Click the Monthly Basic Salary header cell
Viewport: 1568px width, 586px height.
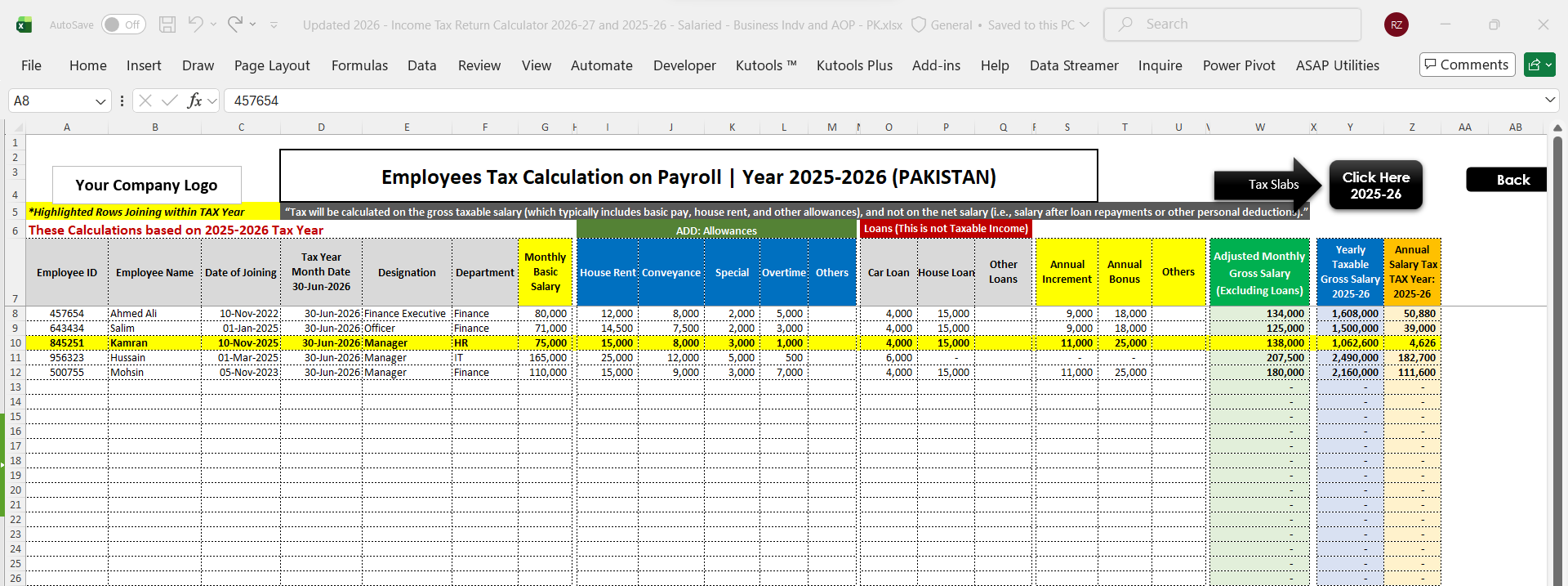[x=546, y=272]
